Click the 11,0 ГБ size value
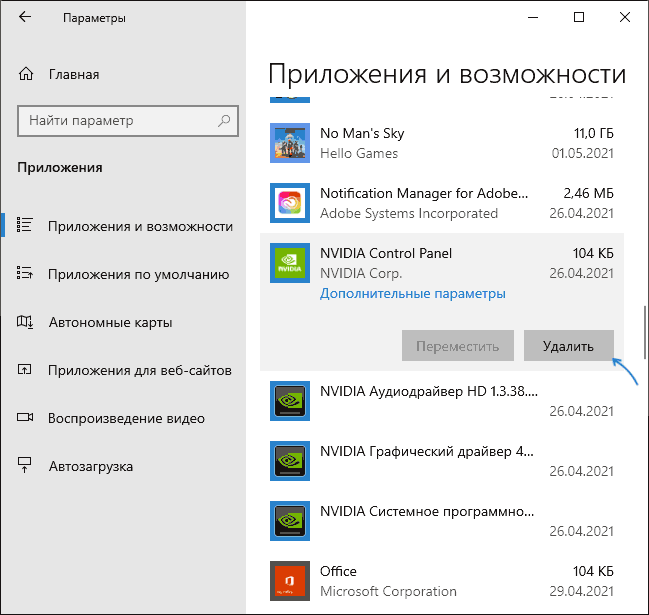Image resolution: width=649 pixels, height=615 pixels. point(594,133)
